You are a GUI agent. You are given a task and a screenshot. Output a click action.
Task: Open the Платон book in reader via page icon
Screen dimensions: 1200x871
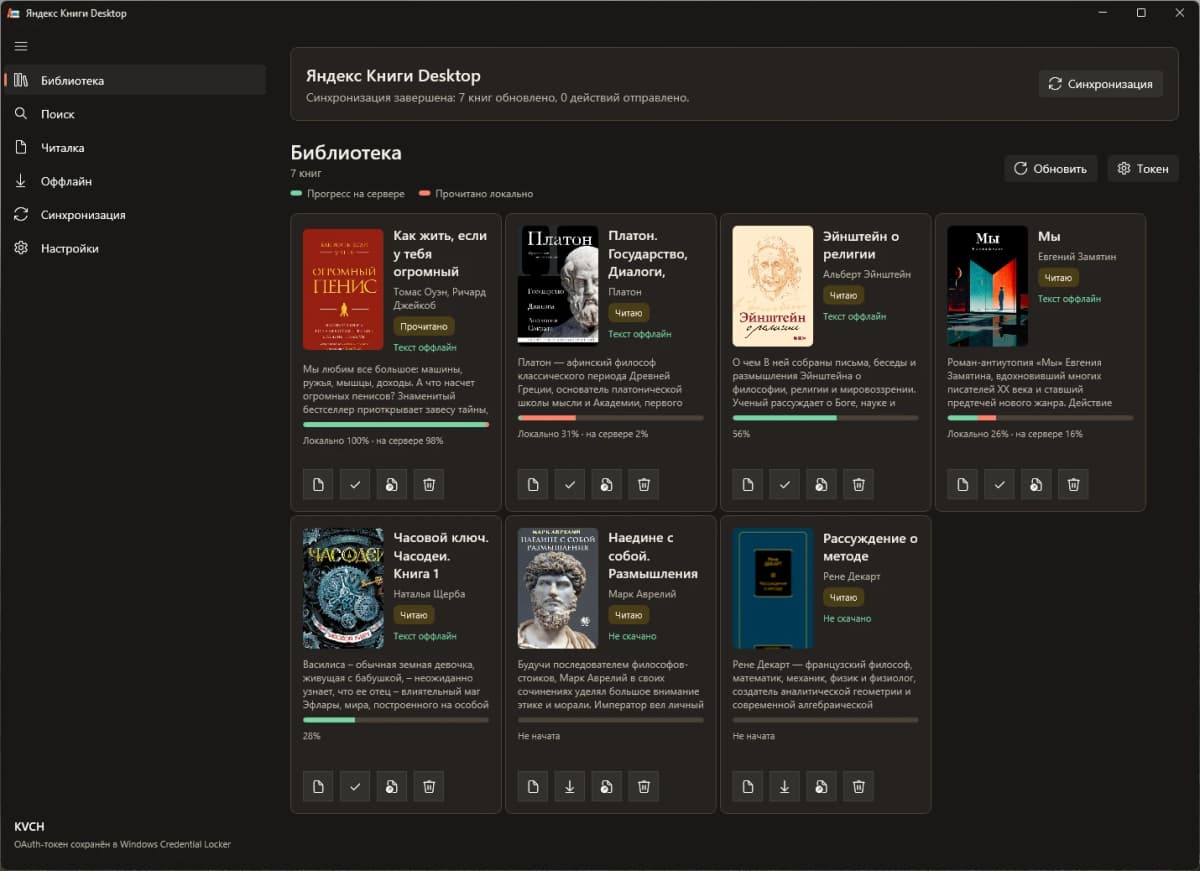click(x=533, y=485)
